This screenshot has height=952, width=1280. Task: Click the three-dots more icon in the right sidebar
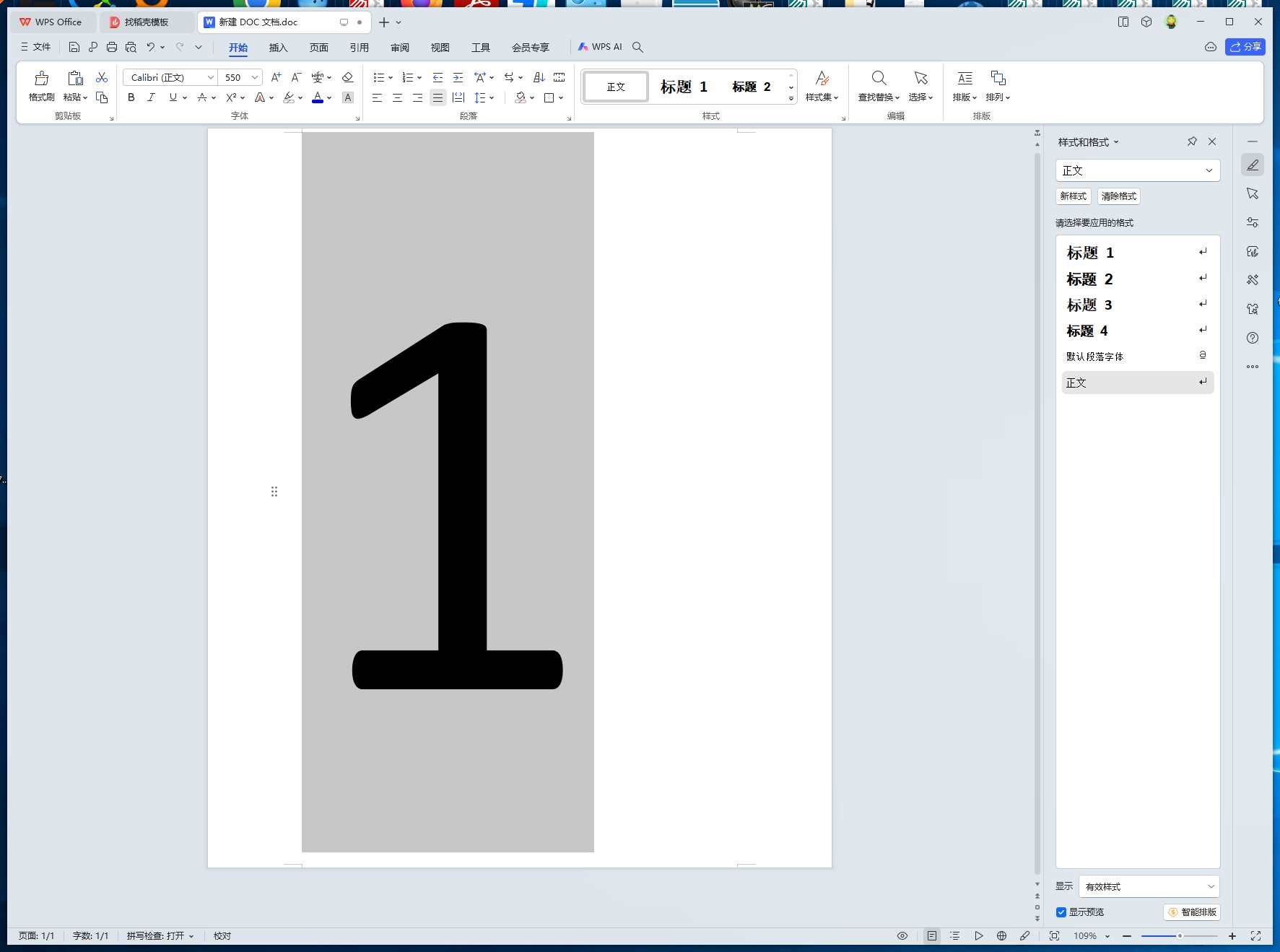(x=1253, y=367)
